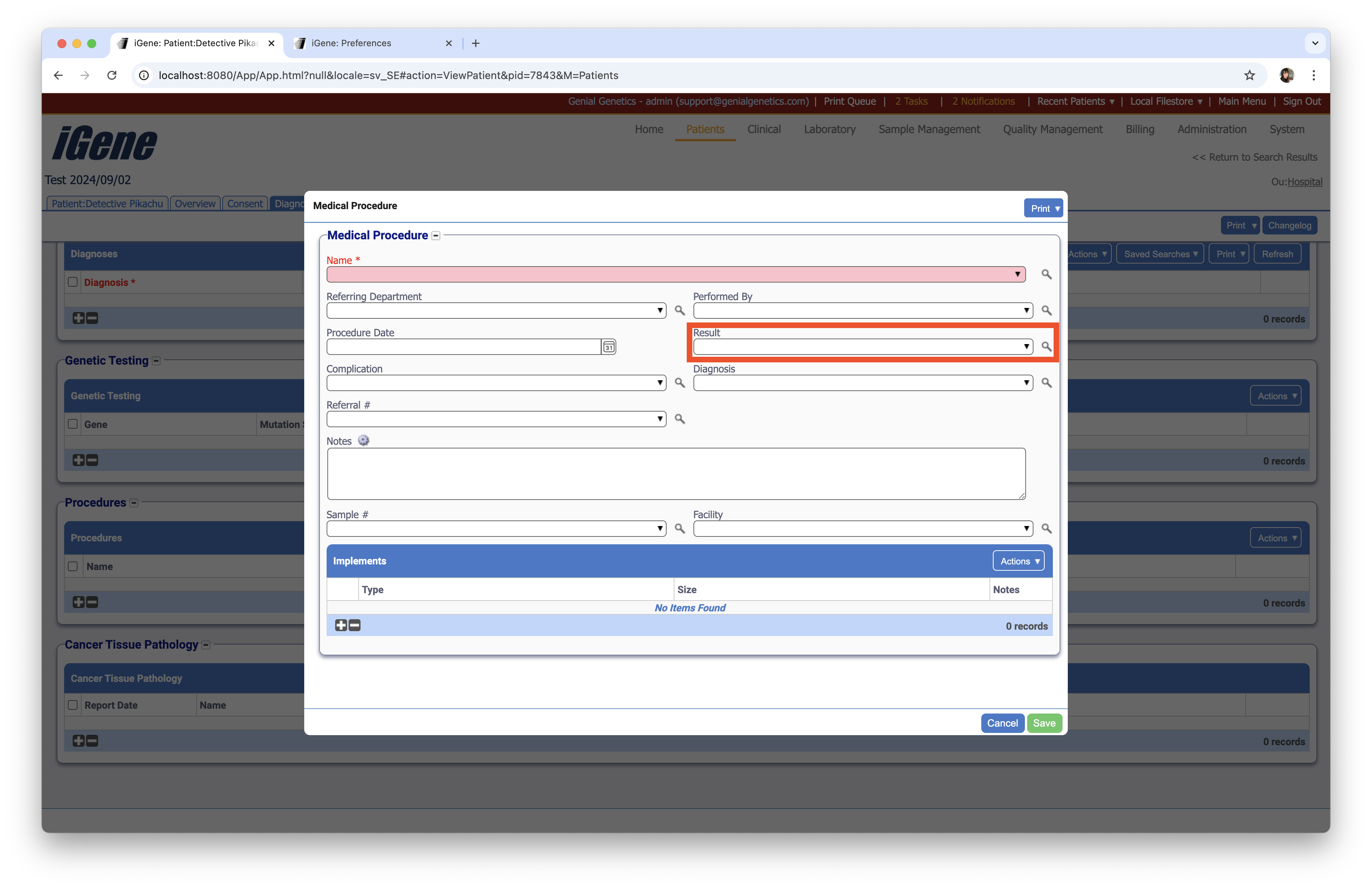
Task: Click search icon beside Referral # field
Action: 680,419
